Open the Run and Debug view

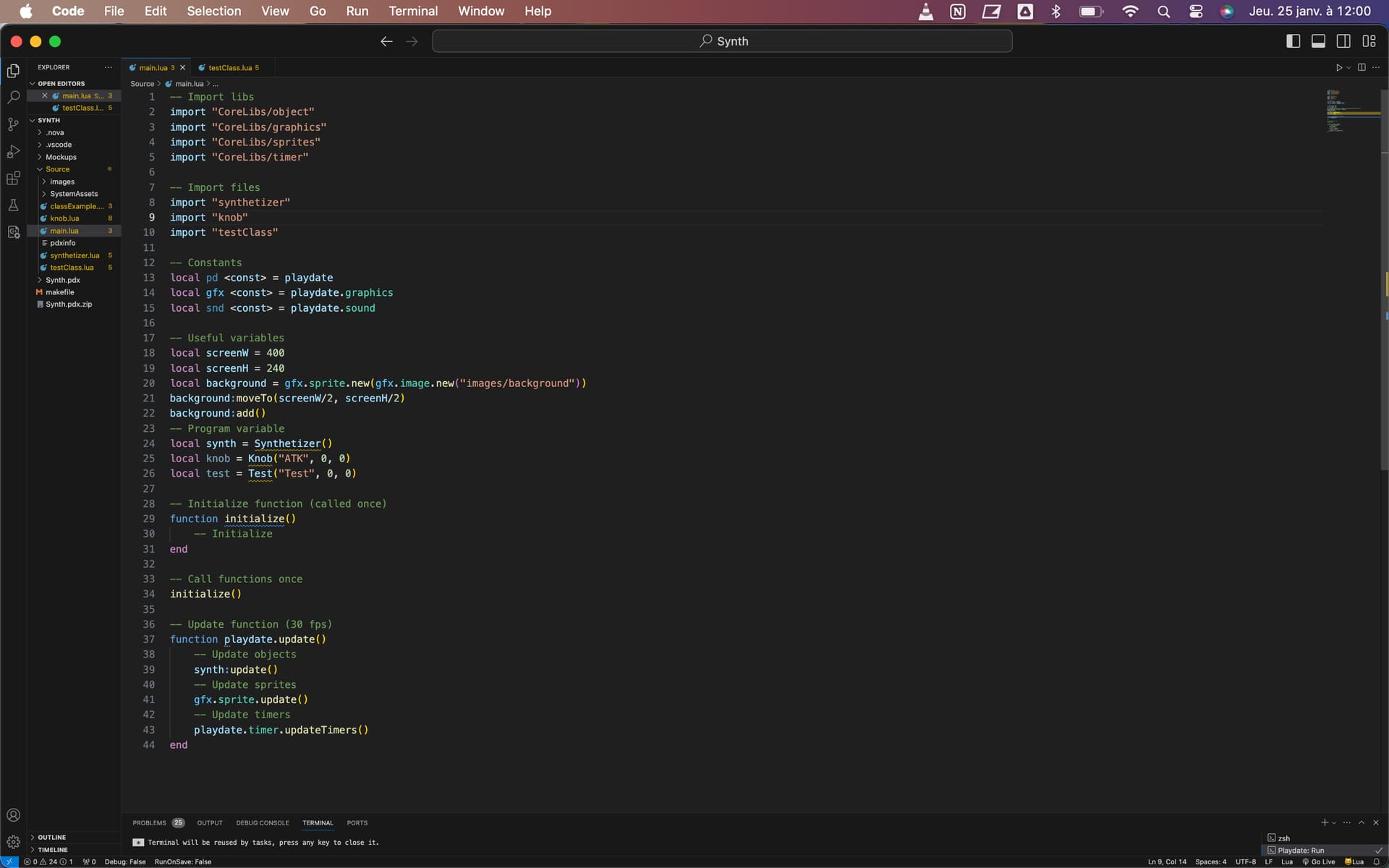14,151
